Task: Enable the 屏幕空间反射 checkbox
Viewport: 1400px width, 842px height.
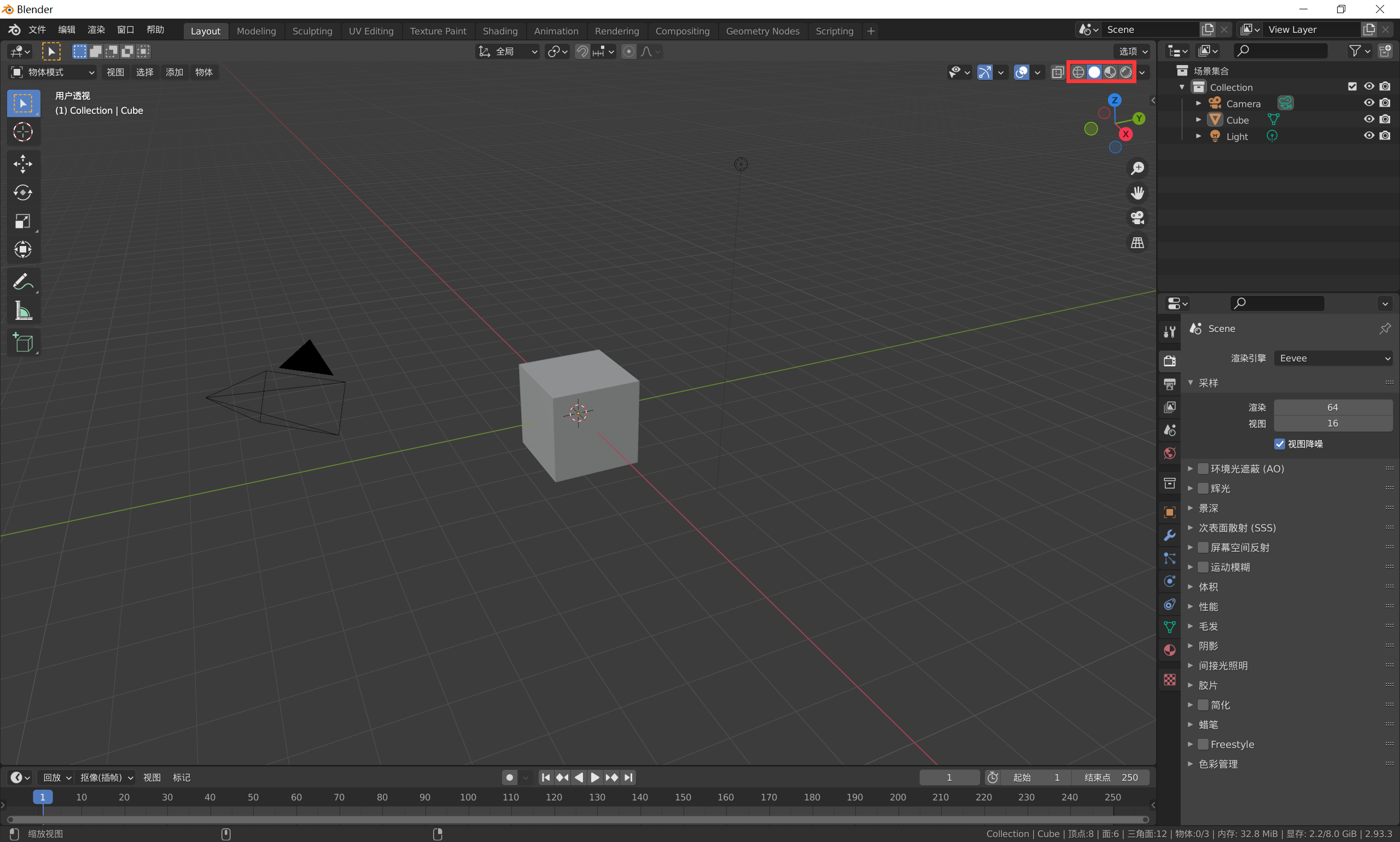Action: tap(1203, 547)
